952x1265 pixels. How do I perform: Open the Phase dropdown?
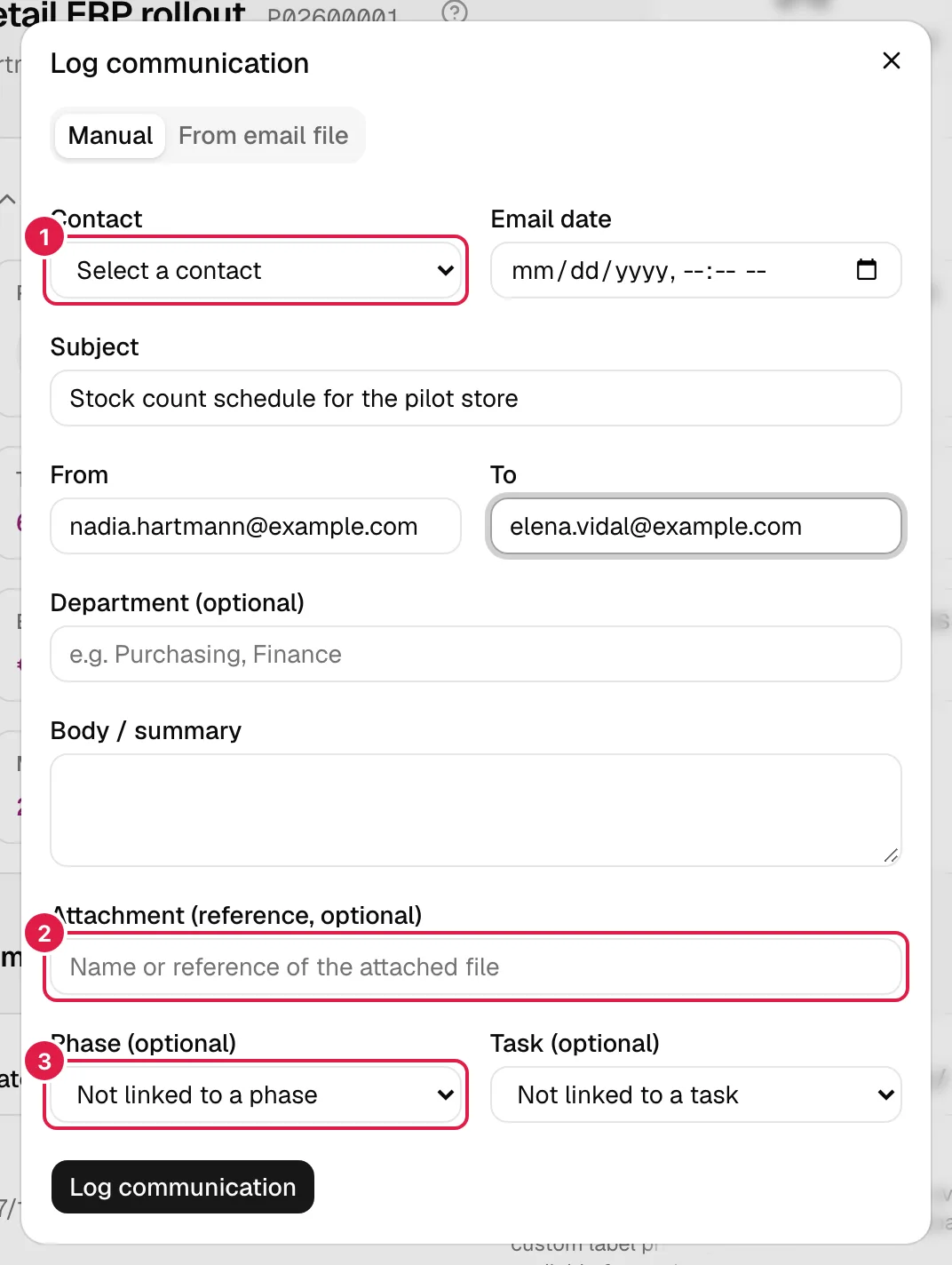point(256,1094)
